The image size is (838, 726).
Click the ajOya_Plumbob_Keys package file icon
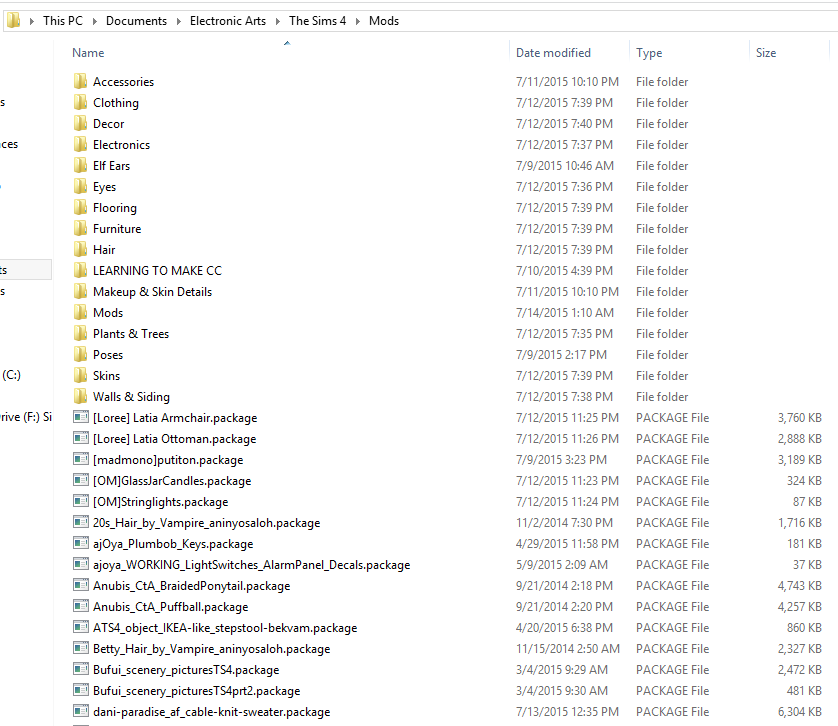click(x=81, y=543)
